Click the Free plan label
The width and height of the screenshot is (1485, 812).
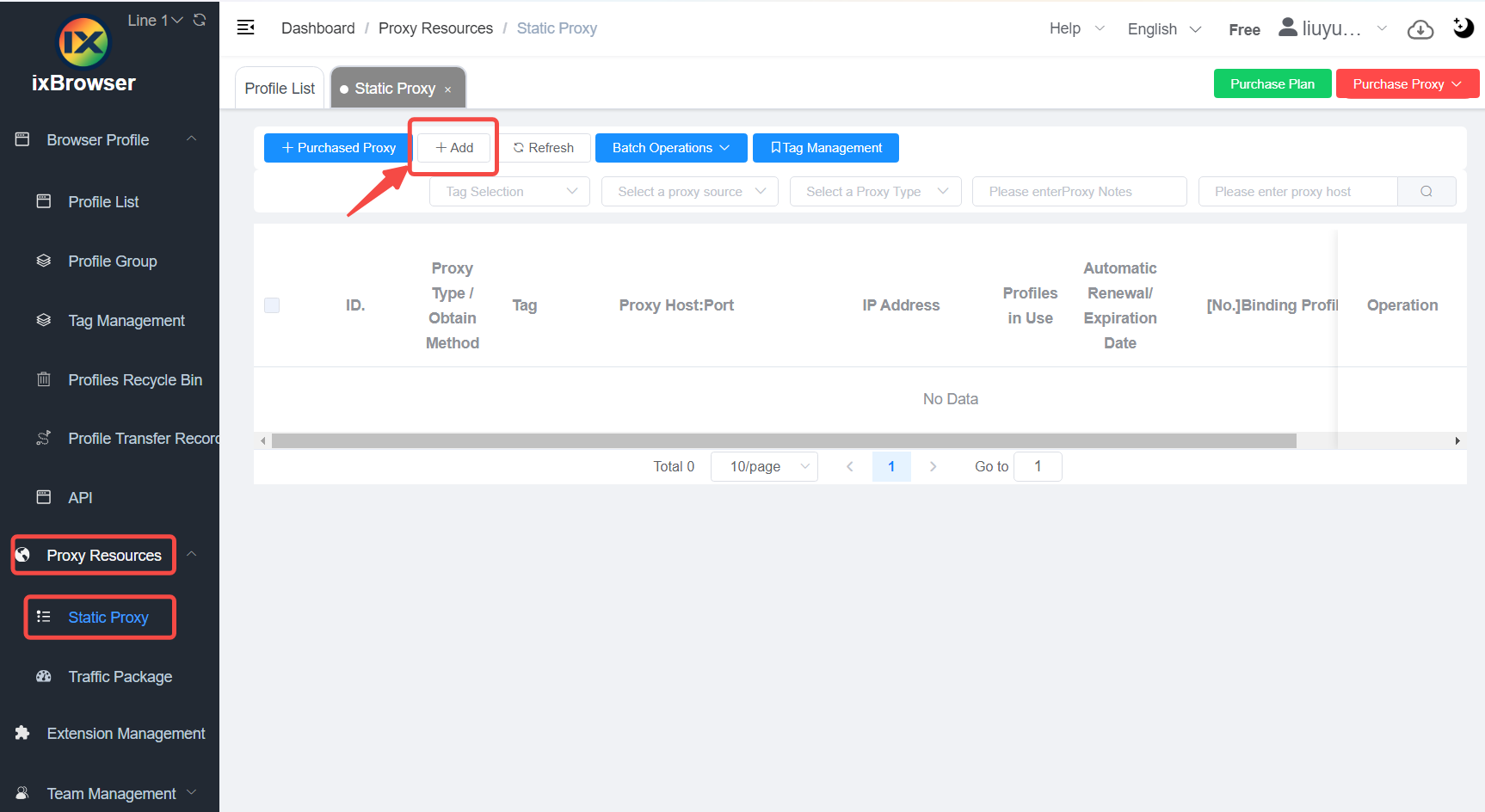point(1244,29)
